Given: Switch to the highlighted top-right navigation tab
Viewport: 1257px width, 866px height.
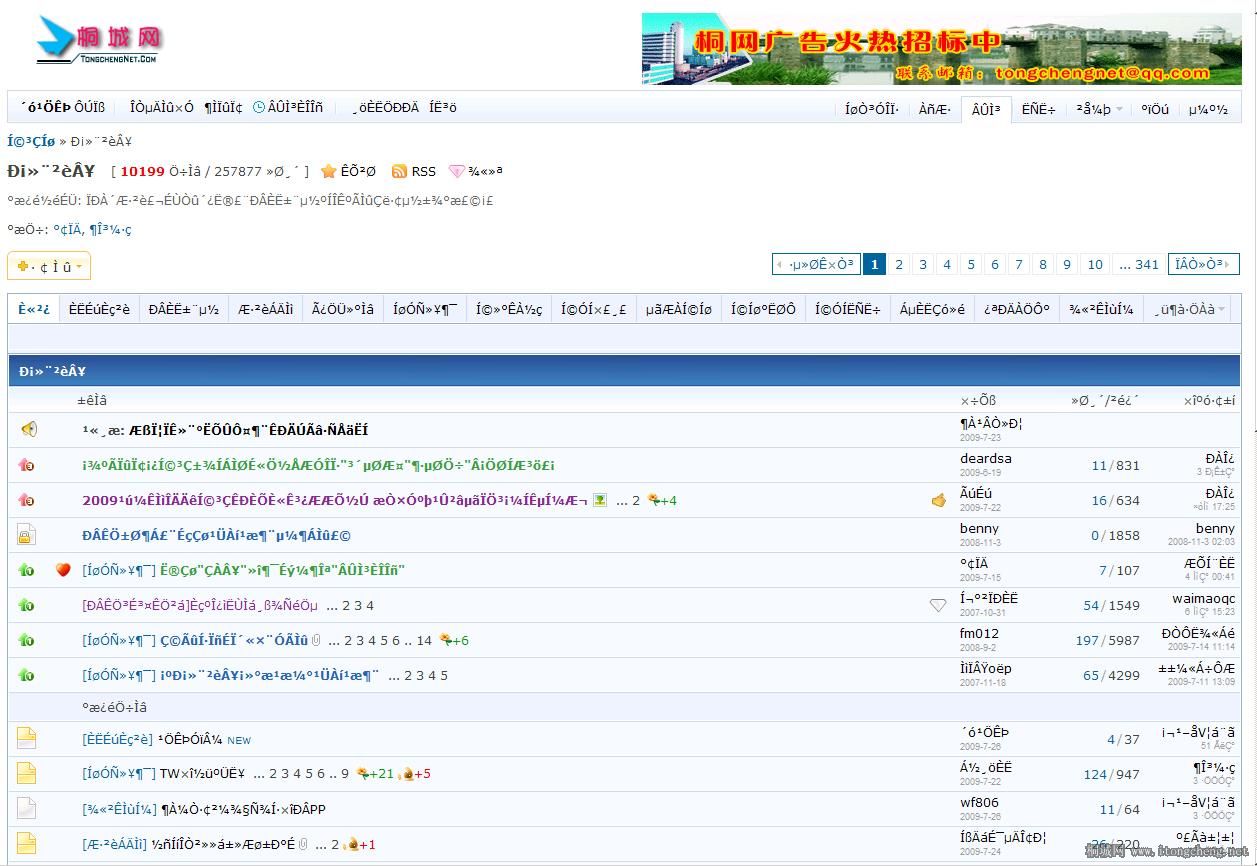Looking at the screenshot, I should [x=986, y=110].
